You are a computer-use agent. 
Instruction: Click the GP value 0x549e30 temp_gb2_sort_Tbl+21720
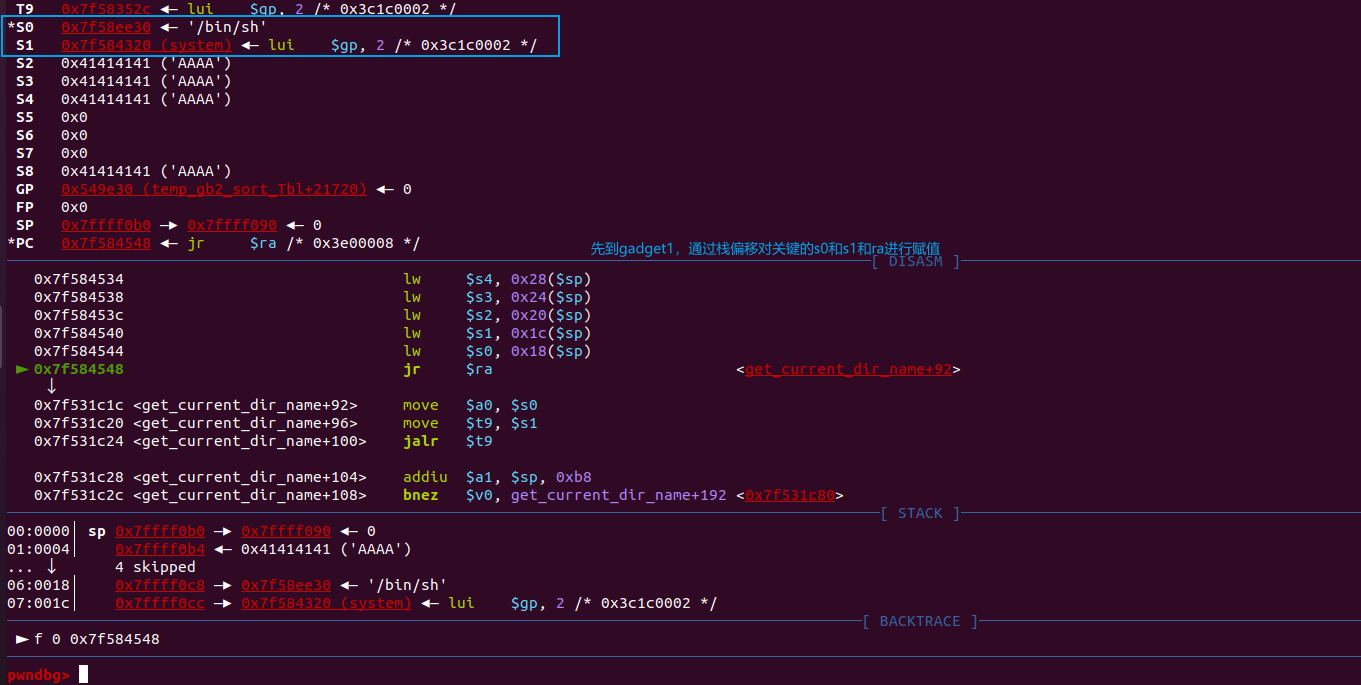pyautogui.click(x=214, y=189)
